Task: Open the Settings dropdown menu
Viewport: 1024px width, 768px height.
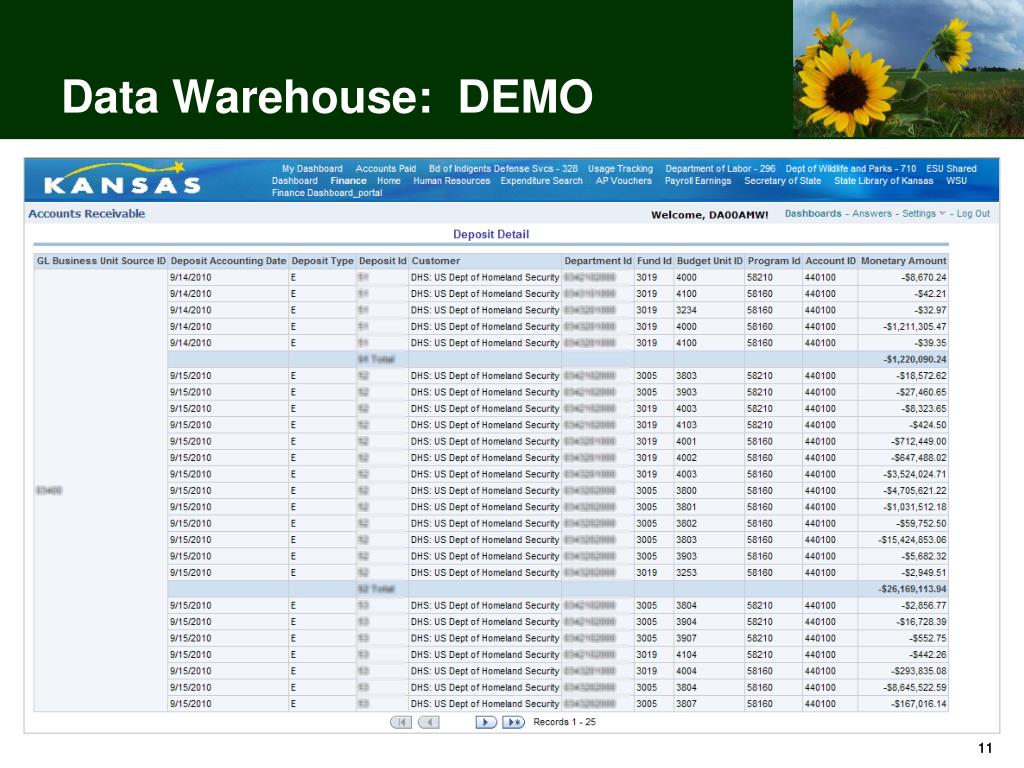Action: [923, 214]
